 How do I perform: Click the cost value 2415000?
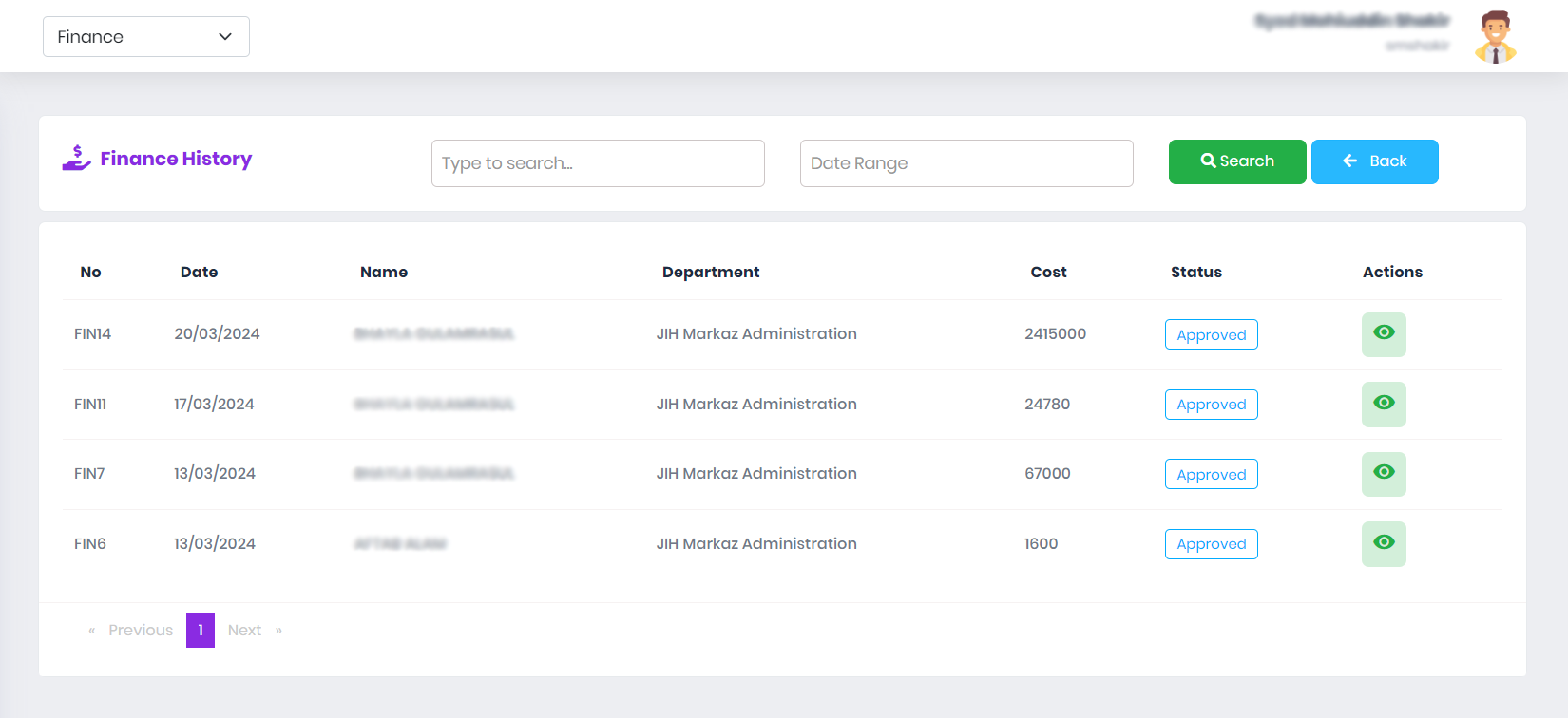point(1055,334)
